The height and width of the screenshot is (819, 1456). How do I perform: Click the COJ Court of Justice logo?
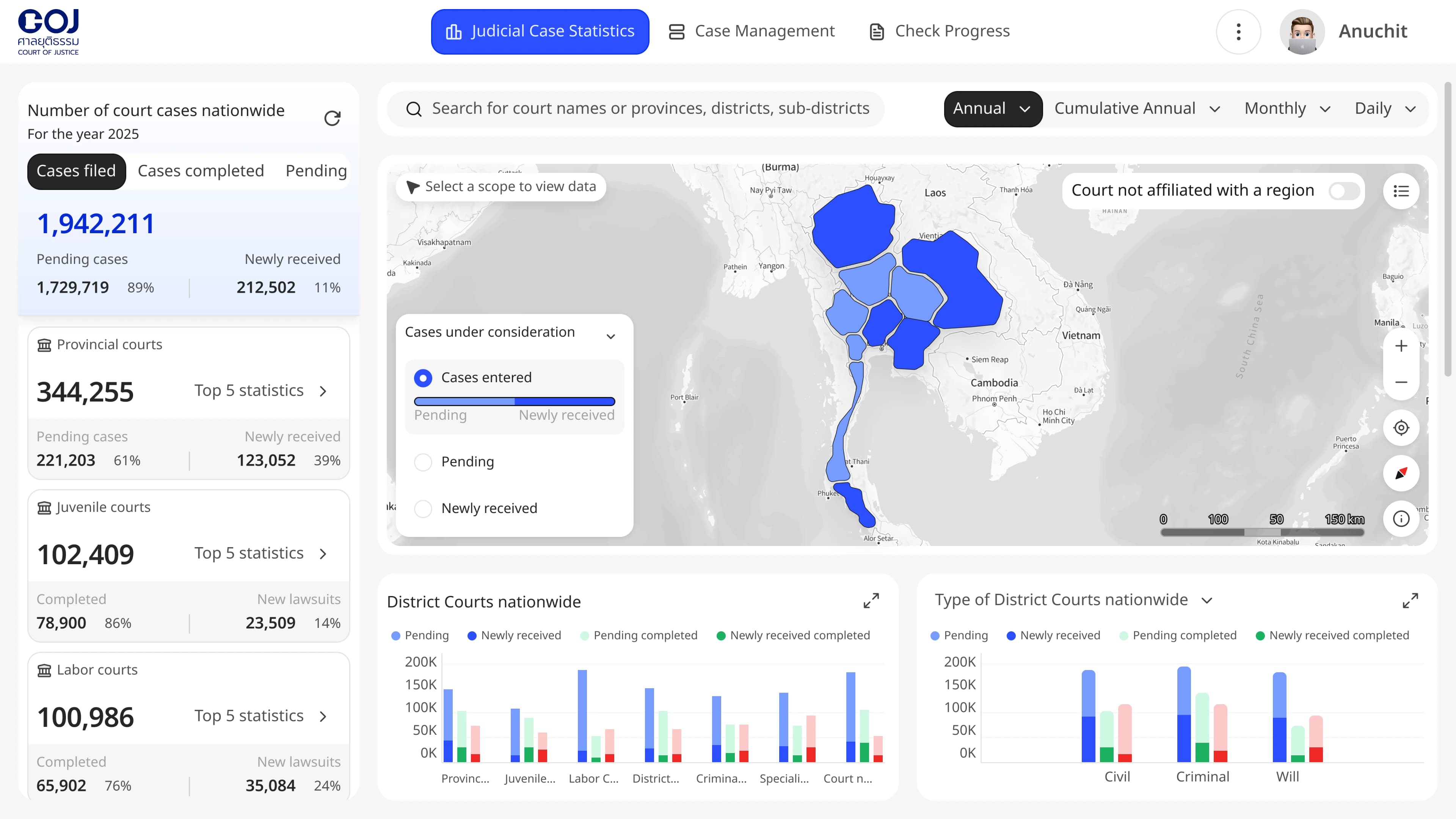49,31
